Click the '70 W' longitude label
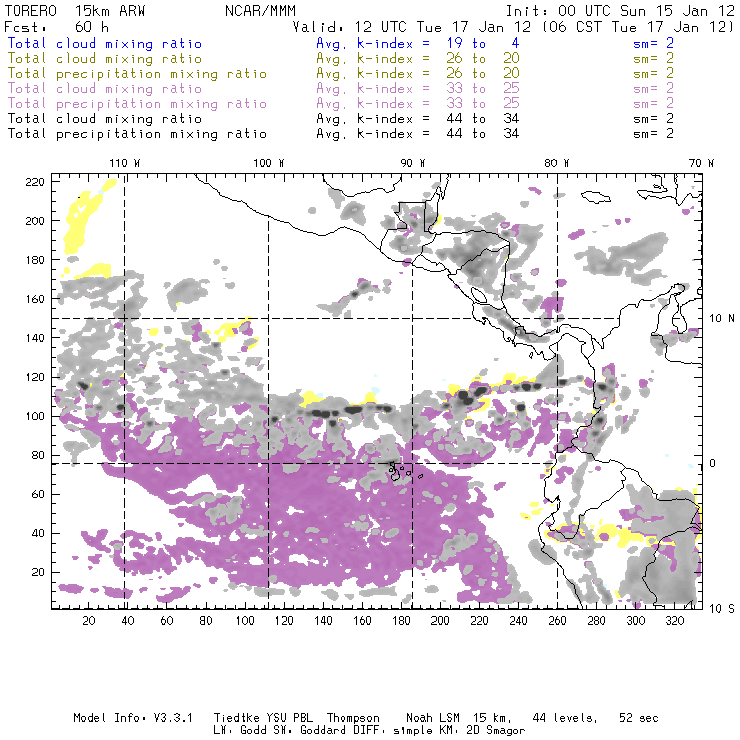This screenshot has width=740, height=740. (x=701, y=163)
